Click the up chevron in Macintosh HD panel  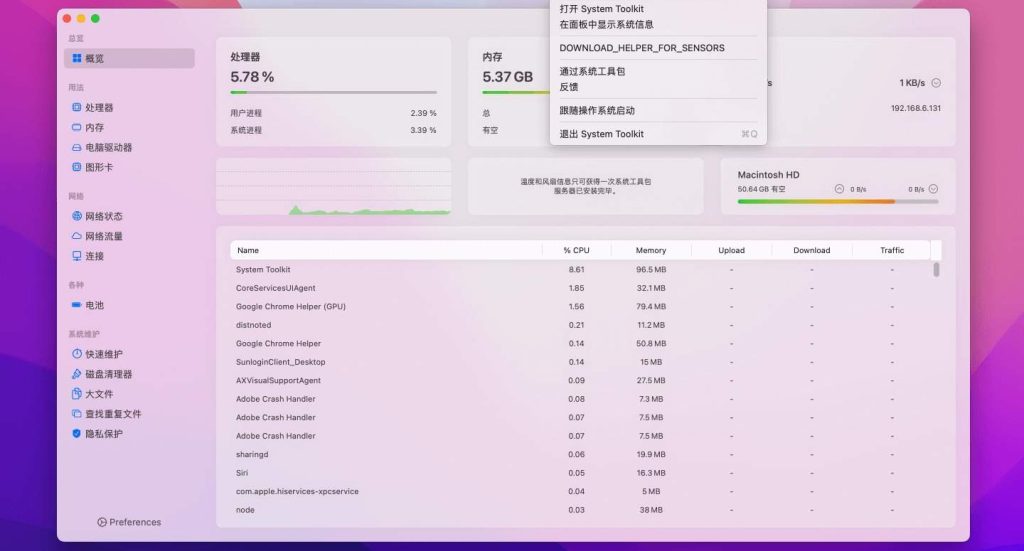pyautogui.click(x=838, y=189)
